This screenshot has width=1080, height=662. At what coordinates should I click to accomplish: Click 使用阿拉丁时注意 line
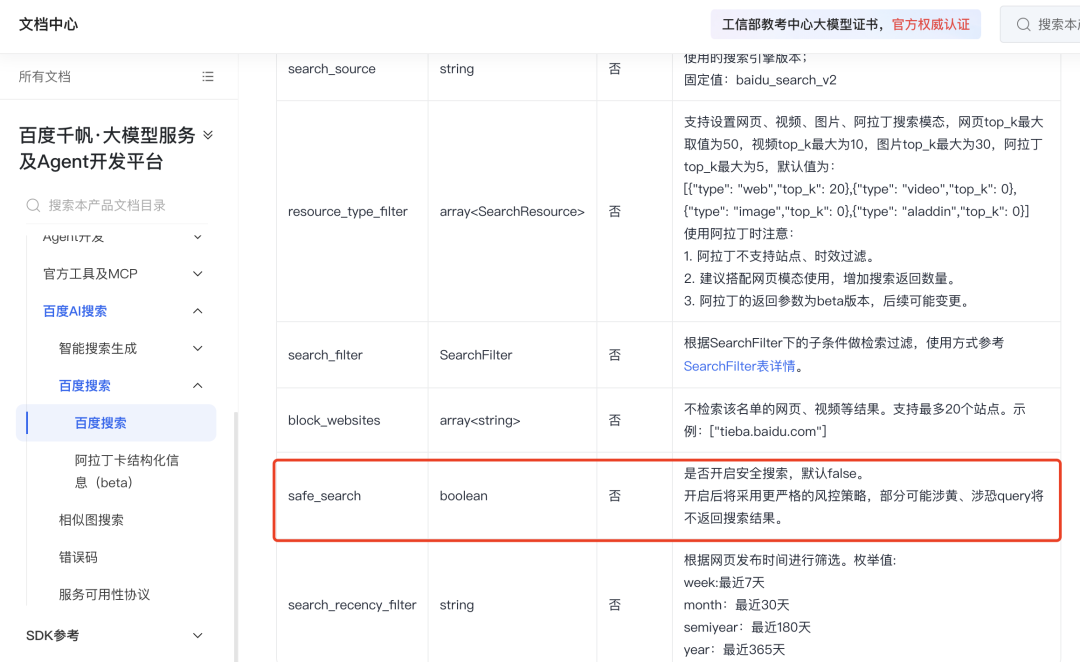click(738, 234)
